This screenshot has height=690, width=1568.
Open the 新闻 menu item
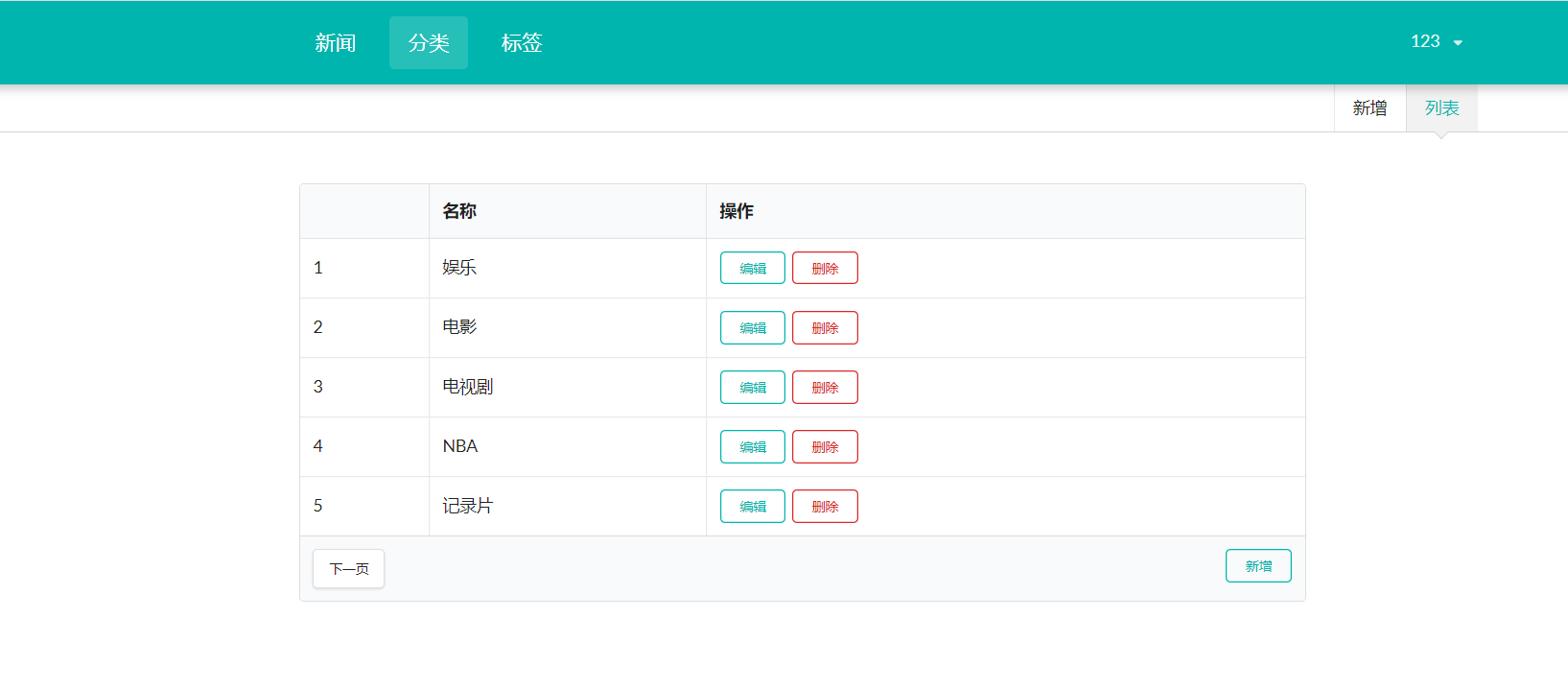[336, 42]
